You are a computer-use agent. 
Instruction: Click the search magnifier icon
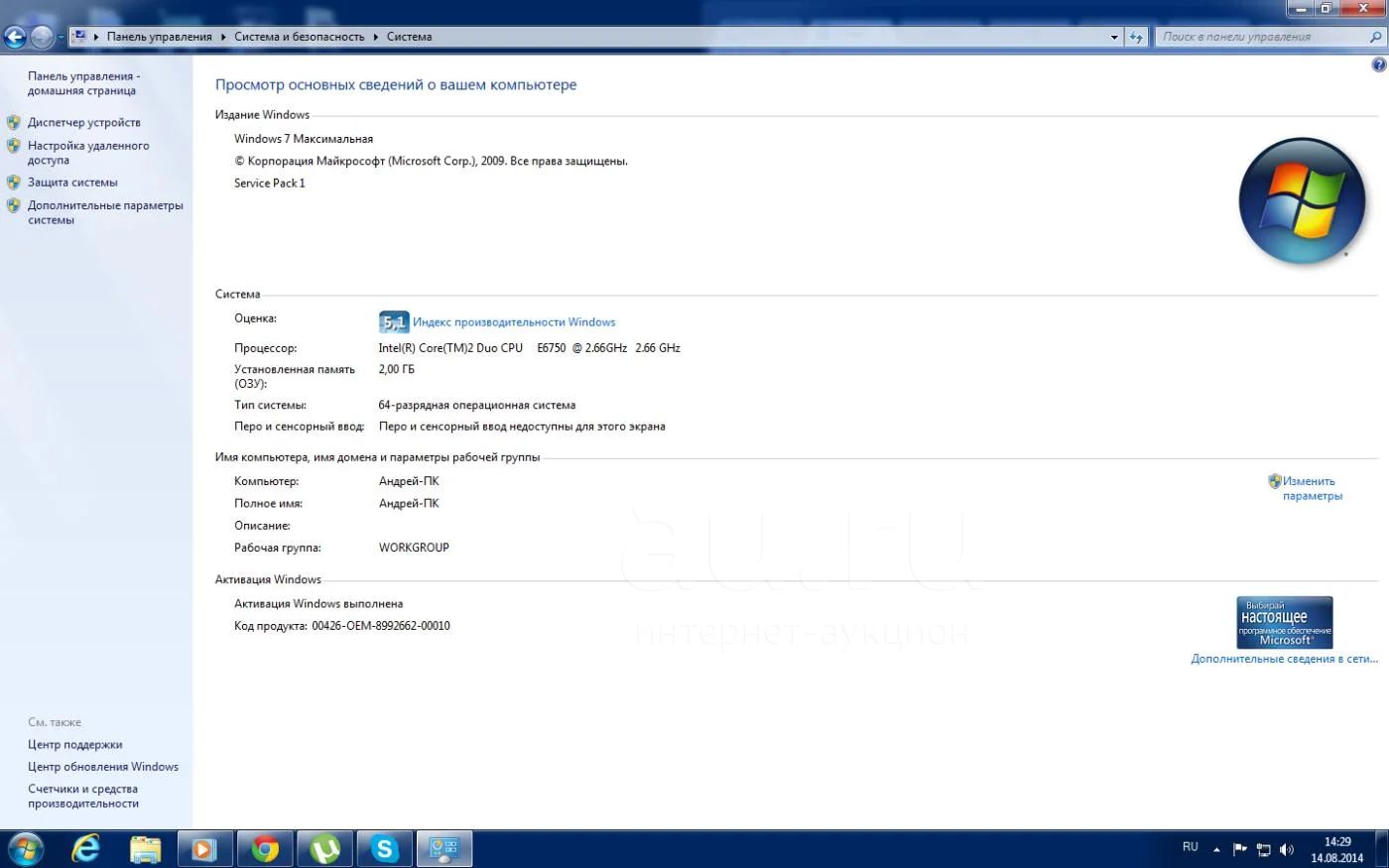point(1375,37)
